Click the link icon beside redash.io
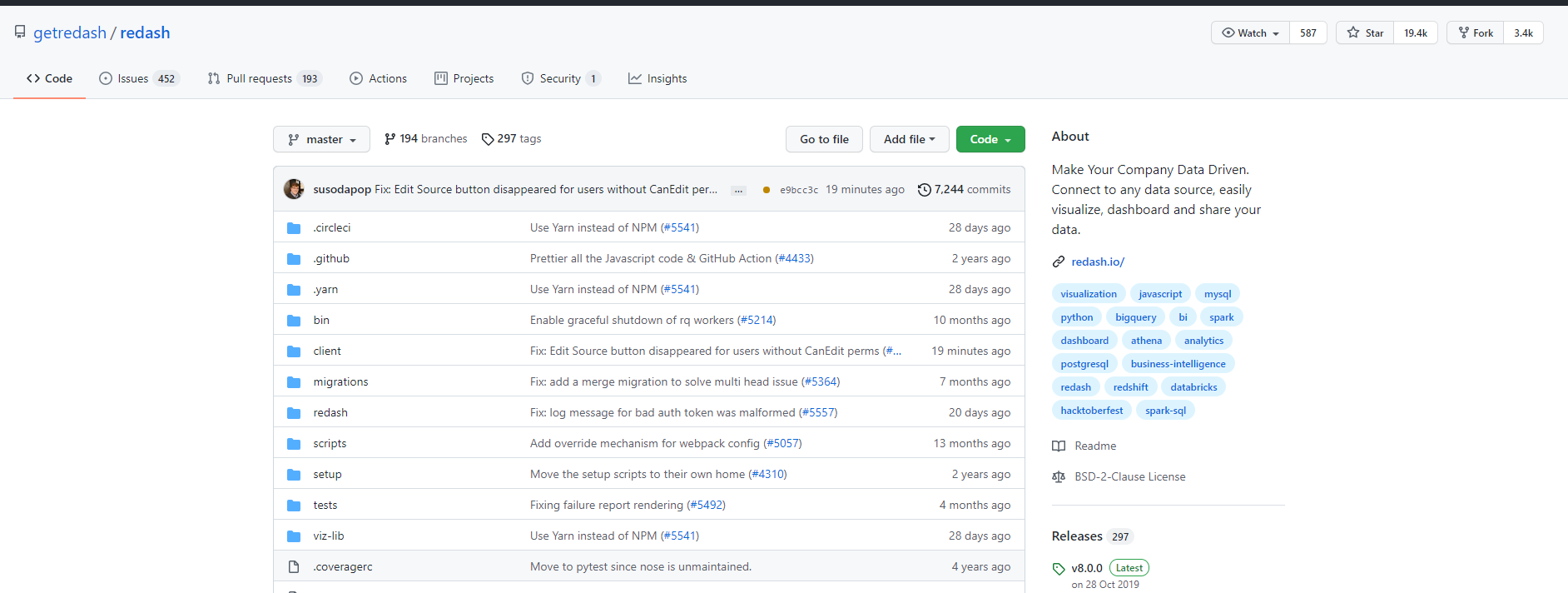 1059,262
